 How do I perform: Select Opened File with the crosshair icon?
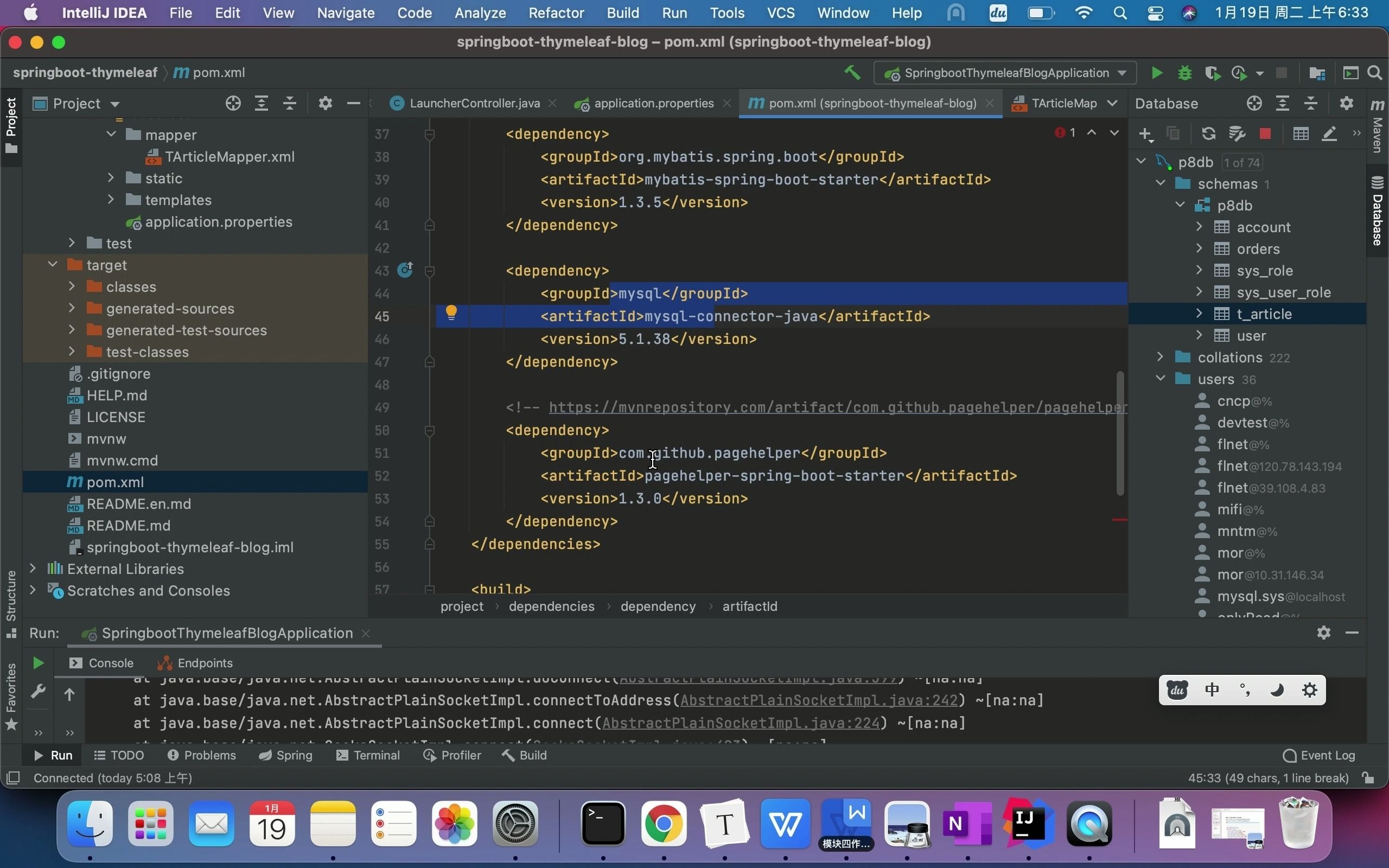coord(232,103)
